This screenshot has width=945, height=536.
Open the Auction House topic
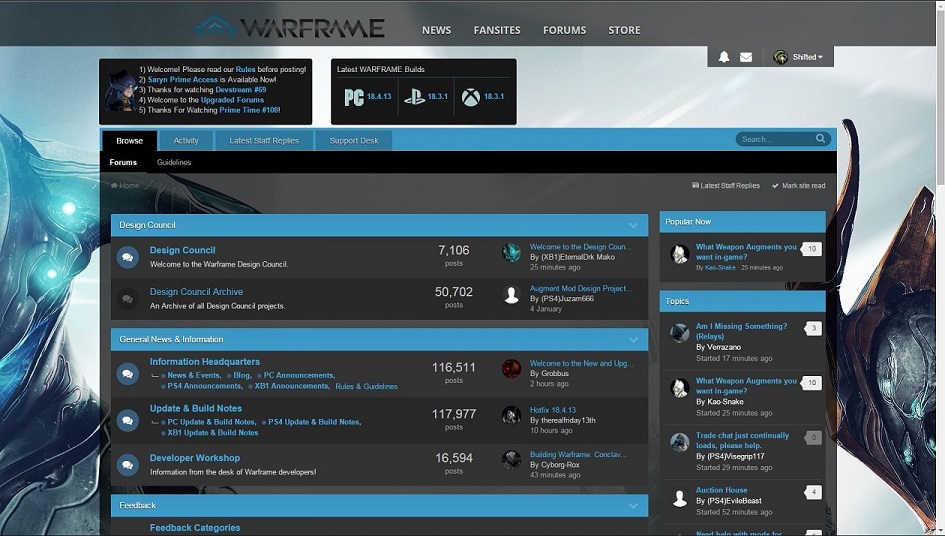coord(721,490)
